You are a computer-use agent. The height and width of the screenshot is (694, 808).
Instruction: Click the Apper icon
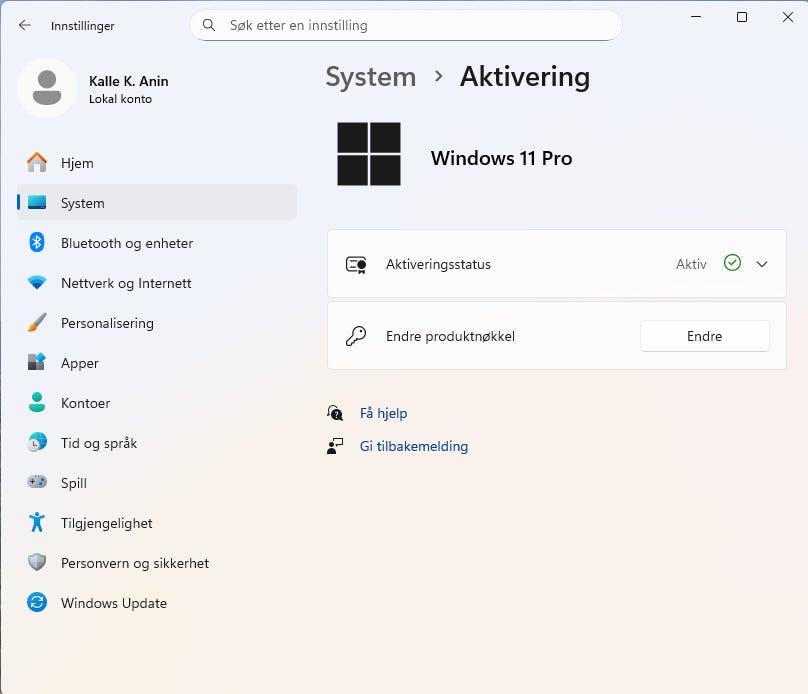click(x=37, y=362)
